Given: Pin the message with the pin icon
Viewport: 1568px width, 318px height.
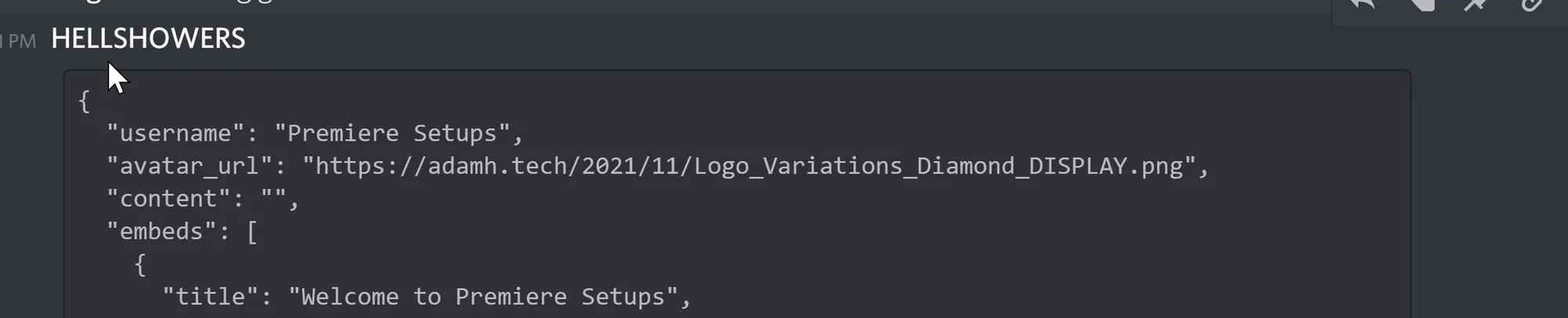Looking at the screenshot, I should (1475, 5).
